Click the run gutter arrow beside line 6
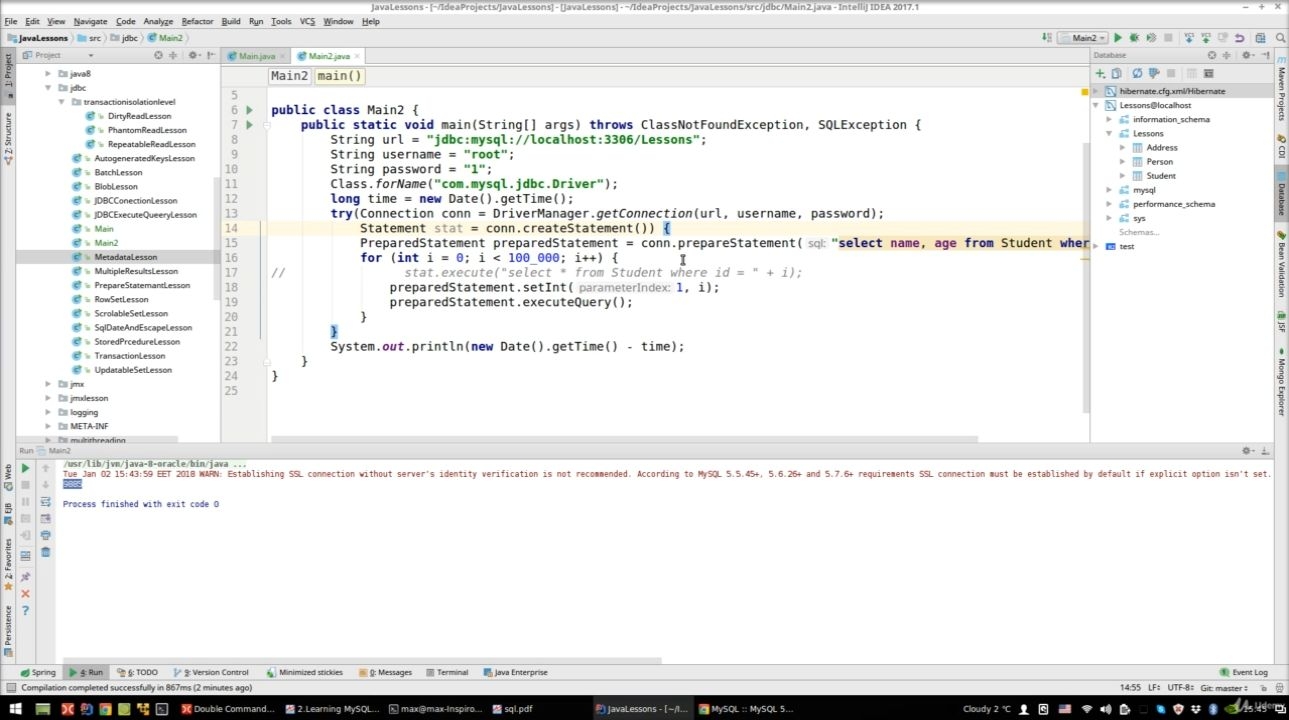This screenshot has height=720, width=1289. pyautogui.click(x=249, y=110)
